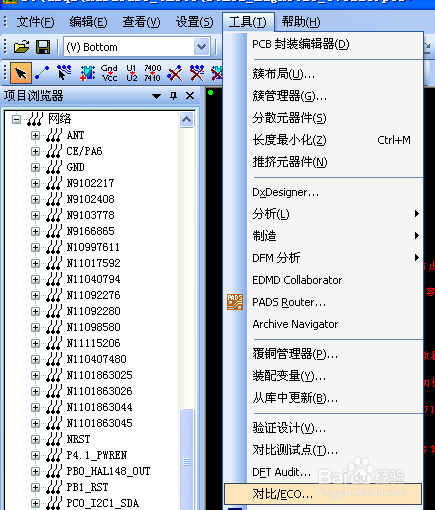Click the Delete Connection red X icon
Image resolution: width=435 pixels, height=510 pixels.
pyautogui.click(x=175, y=73)
